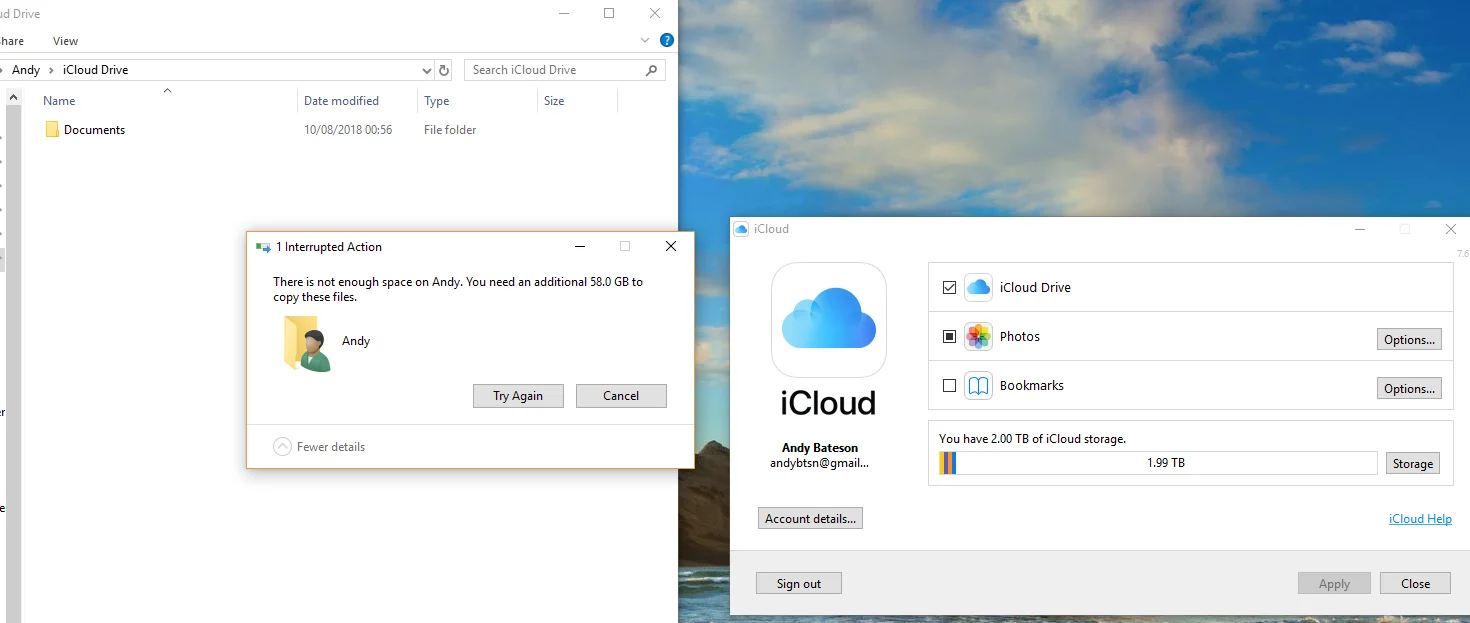Click the Photos flower icon
The image size is (1470, 623).
click(978, 336)
